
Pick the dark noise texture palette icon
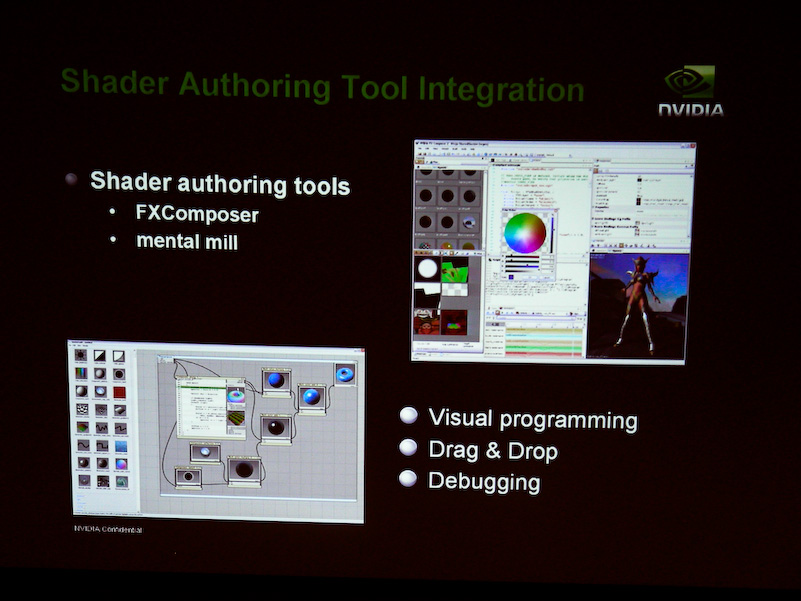pos(103,481)
